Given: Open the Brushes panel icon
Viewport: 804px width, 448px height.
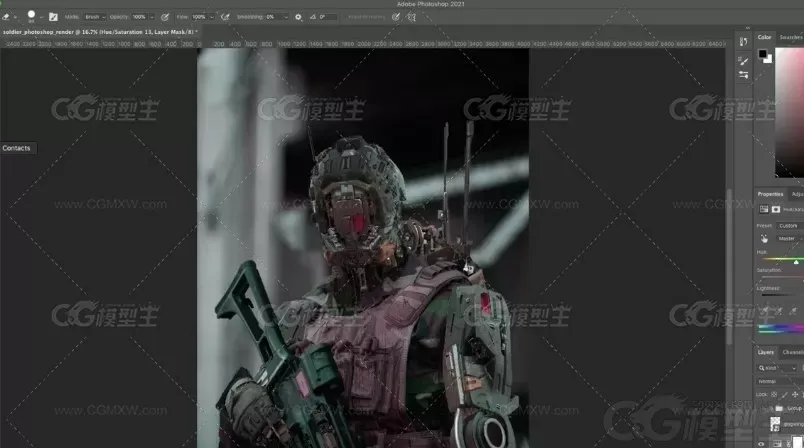Looking at the screenshot, I should pyautogui.click(x=743, y=61).
